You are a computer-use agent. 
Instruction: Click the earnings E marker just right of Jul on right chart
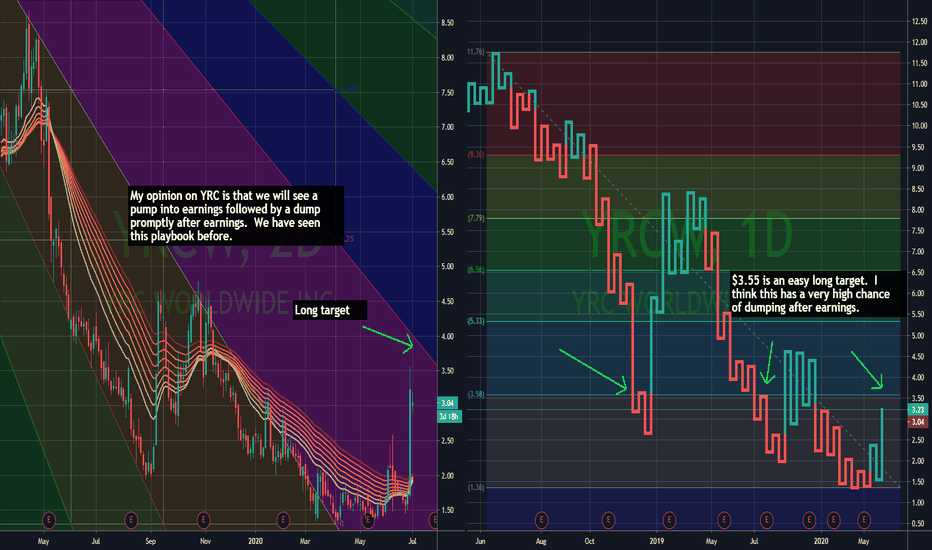(x=766, y=520)
